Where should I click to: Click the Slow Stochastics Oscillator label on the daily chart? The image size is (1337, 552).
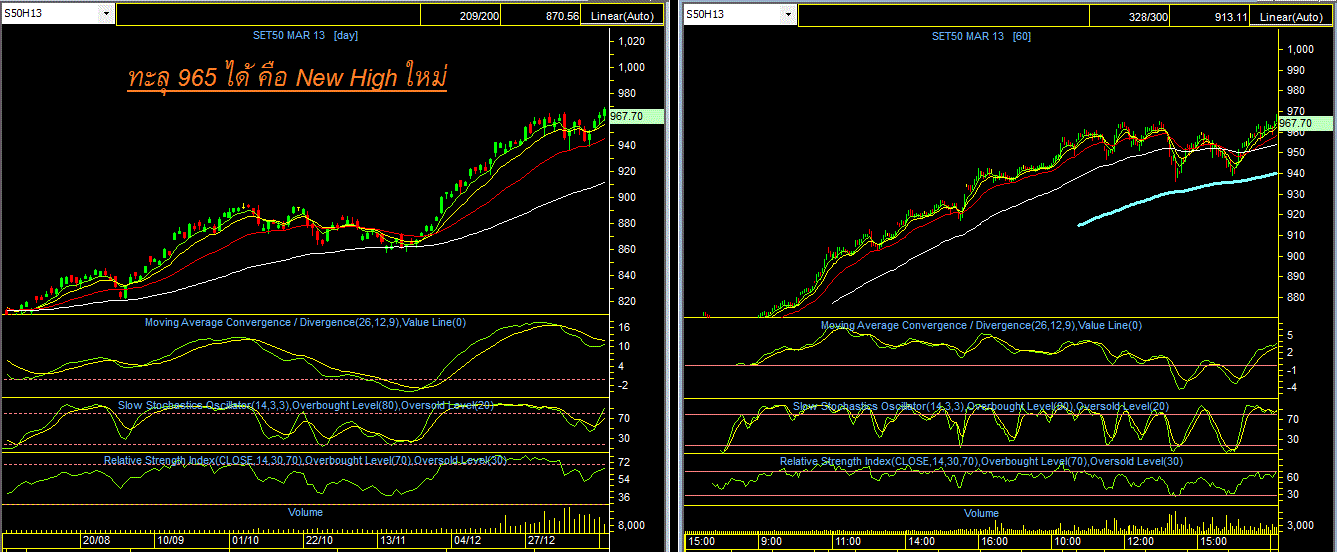click(x=306, y=406)
